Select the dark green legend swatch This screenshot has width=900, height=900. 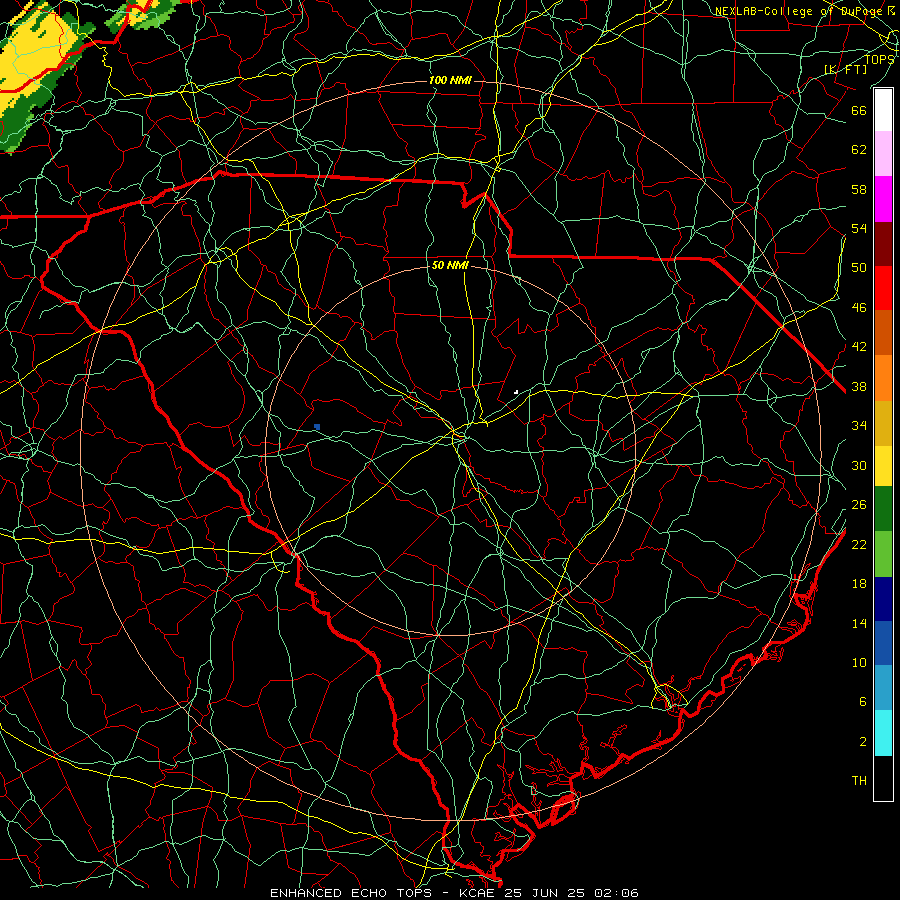883,508
